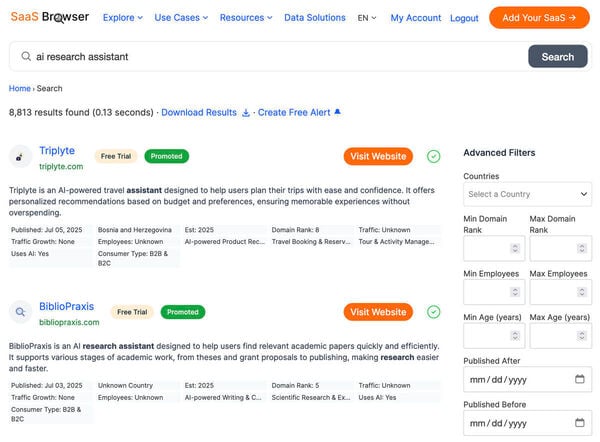Open the Triplyte title link
Viewport: 600px width, 442px height.
[57, 150]
